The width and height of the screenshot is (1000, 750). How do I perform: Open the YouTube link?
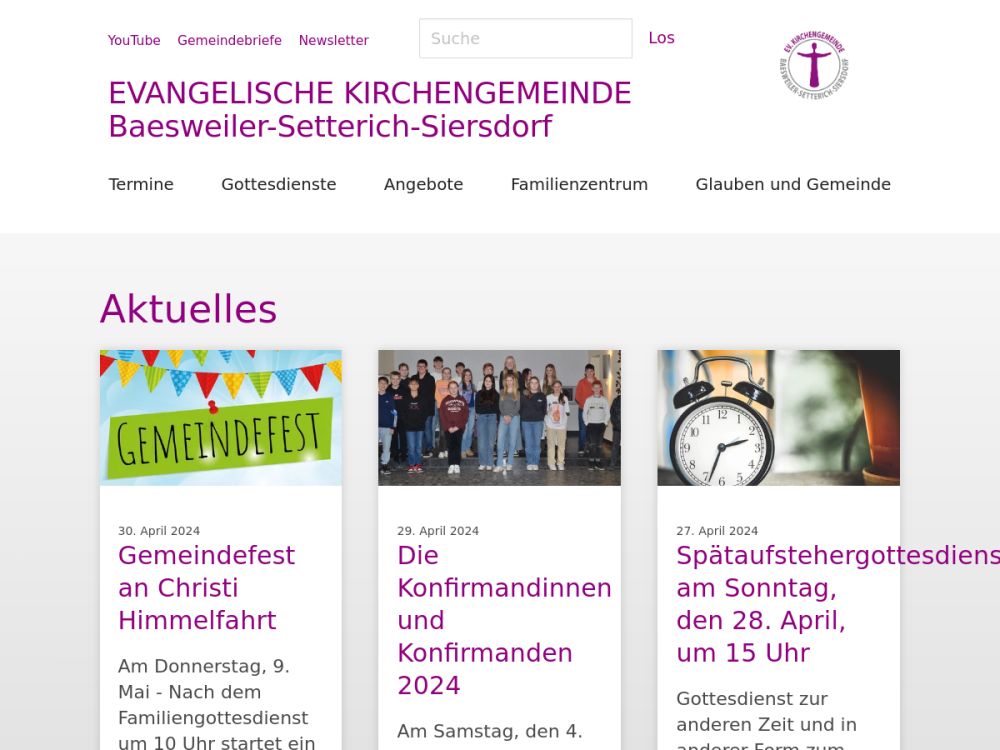134,40
